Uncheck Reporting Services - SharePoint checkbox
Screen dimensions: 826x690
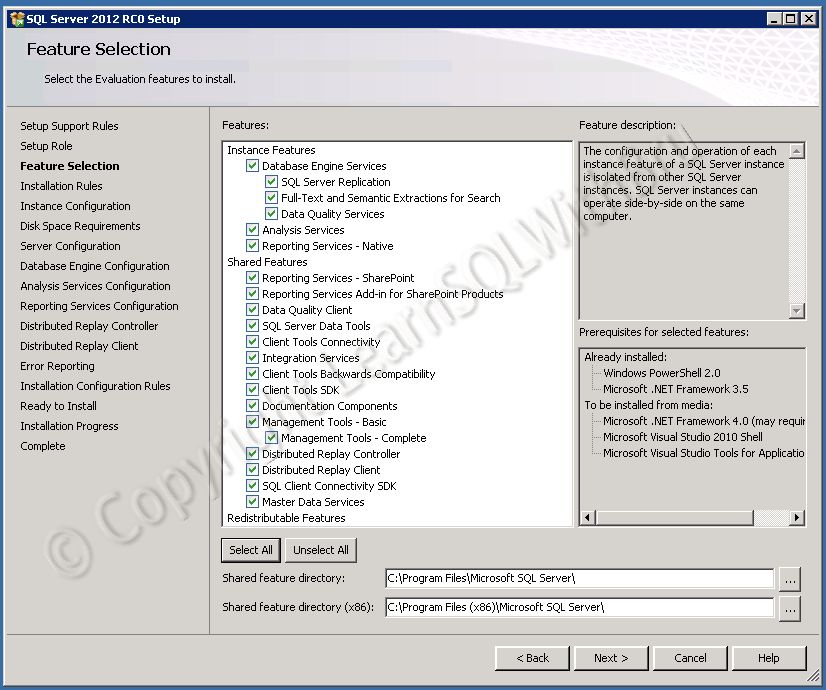pyautogui.click(x=252, y=278)
